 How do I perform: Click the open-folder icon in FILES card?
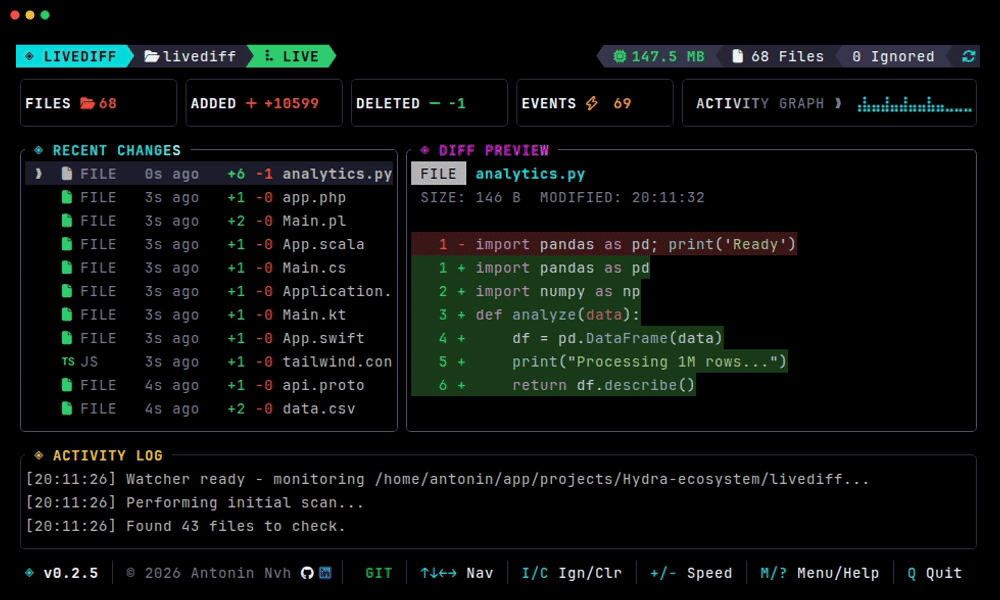87,103
